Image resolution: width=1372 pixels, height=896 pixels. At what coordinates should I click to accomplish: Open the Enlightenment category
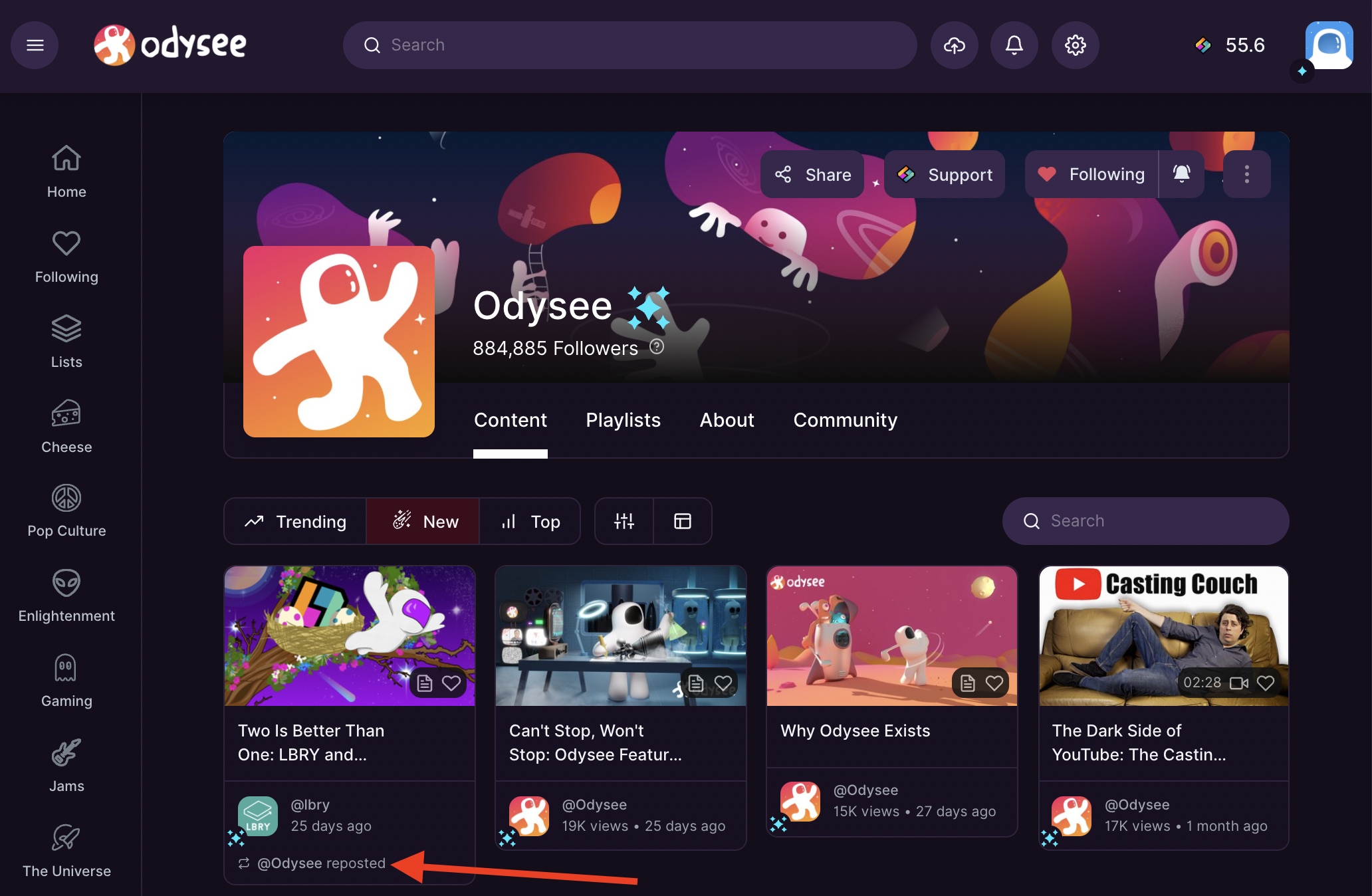[x=66, y=596]
